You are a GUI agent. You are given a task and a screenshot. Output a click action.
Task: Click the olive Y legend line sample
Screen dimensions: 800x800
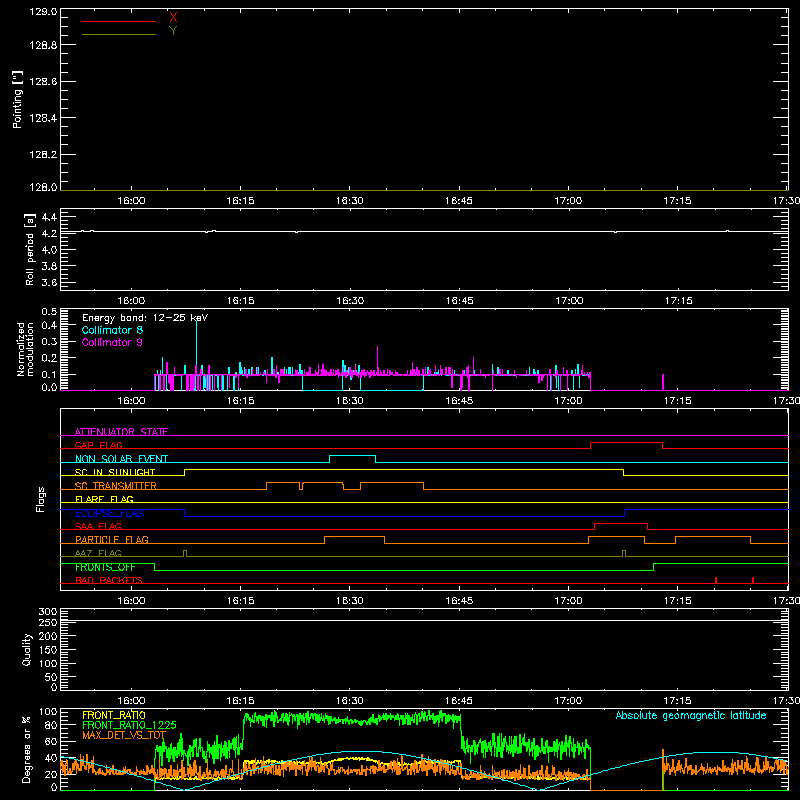(x=119, y=34)
